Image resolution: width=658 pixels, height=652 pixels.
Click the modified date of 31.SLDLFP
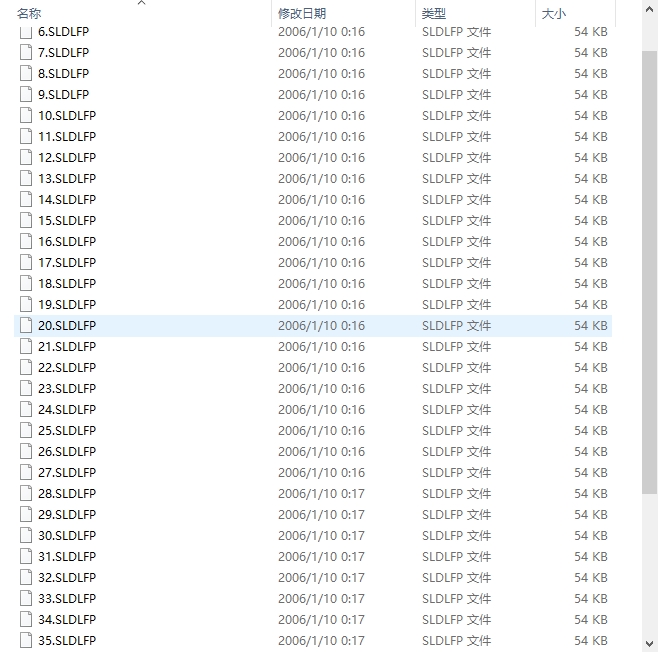coord(321,556)
